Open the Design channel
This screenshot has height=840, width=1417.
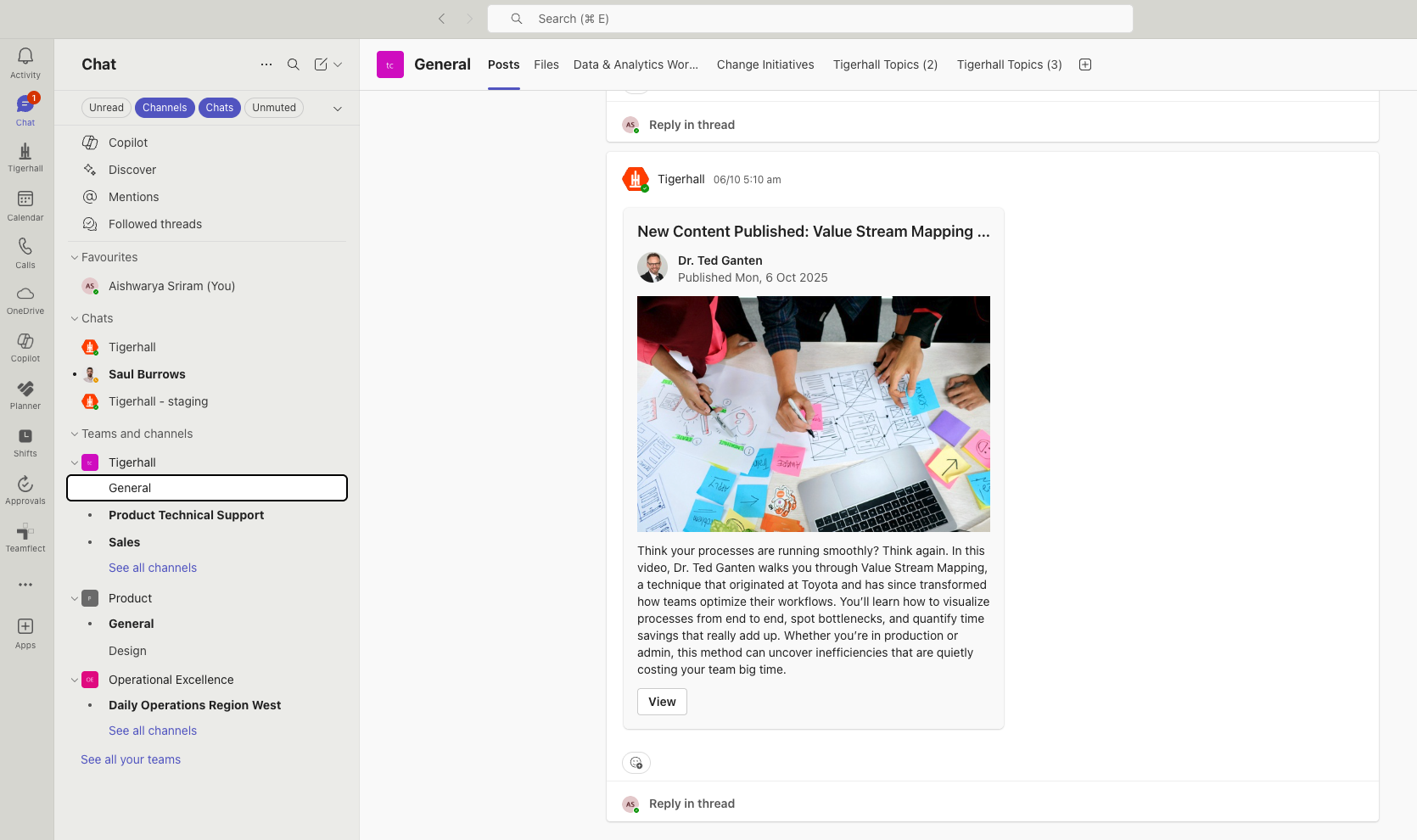207,651
